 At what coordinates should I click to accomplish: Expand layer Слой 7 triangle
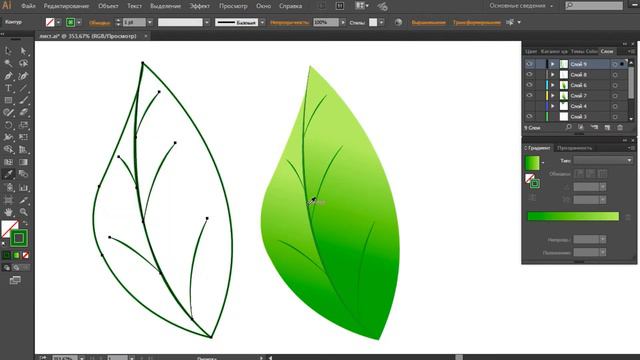coord(553,96)
